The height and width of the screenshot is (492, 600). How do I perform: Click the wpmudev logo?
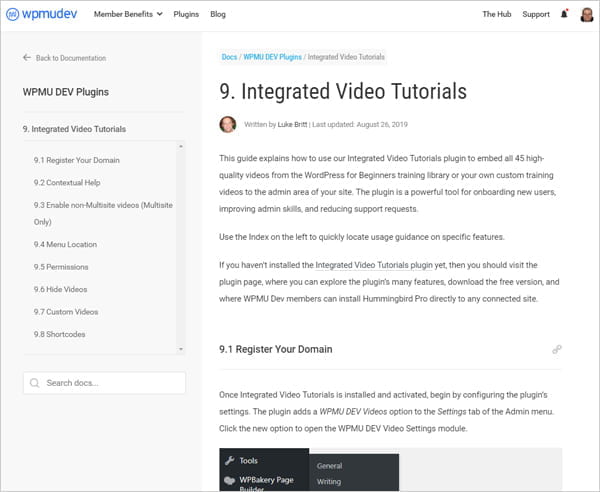click(41, 14)
